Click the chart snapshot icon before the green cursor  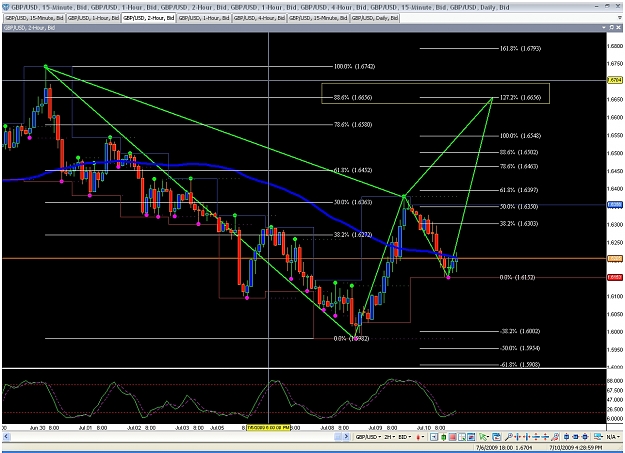(471, 437)
